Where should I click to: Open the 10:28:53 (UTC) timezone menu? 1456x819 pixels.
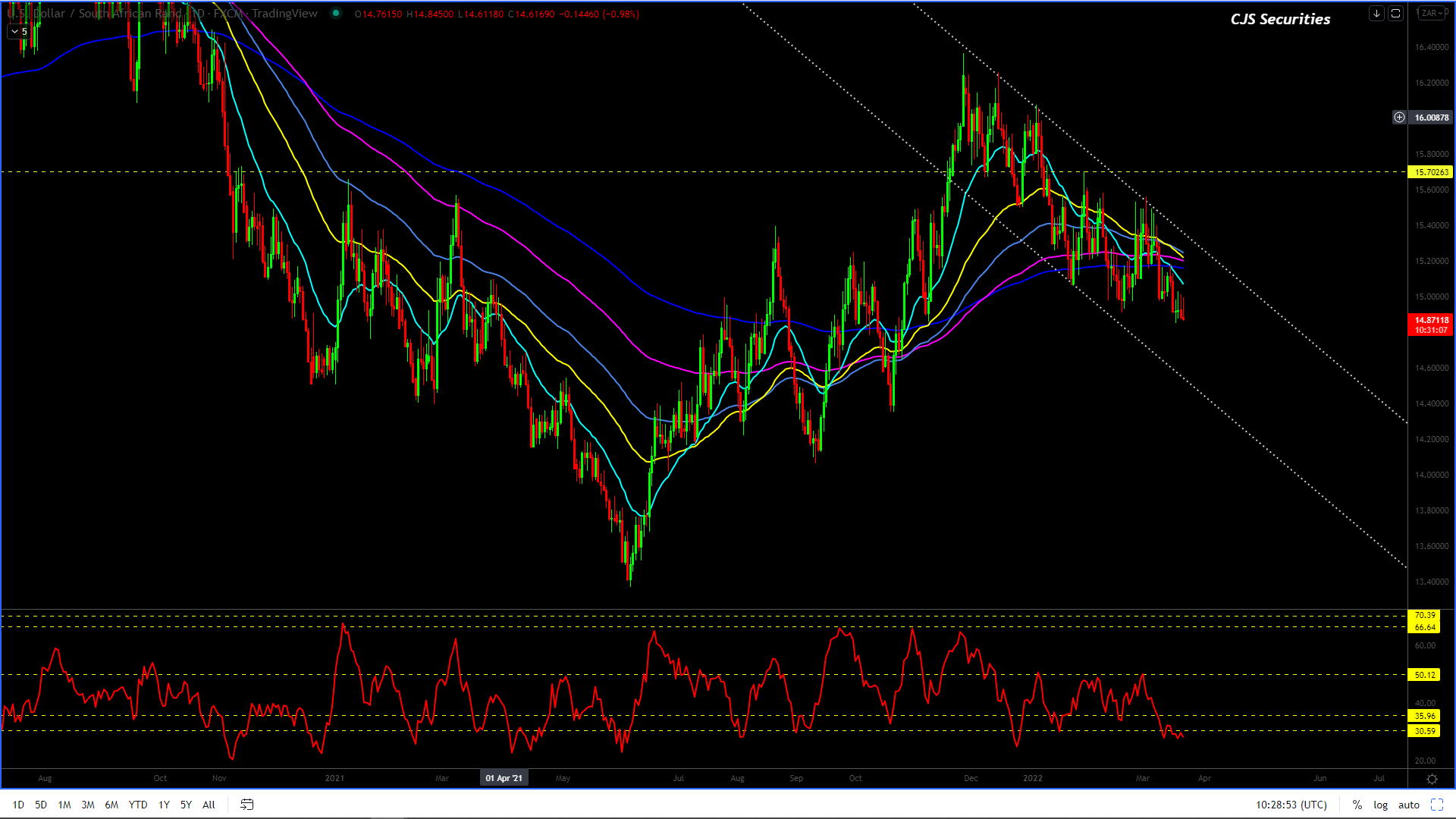coord(1291,805)
